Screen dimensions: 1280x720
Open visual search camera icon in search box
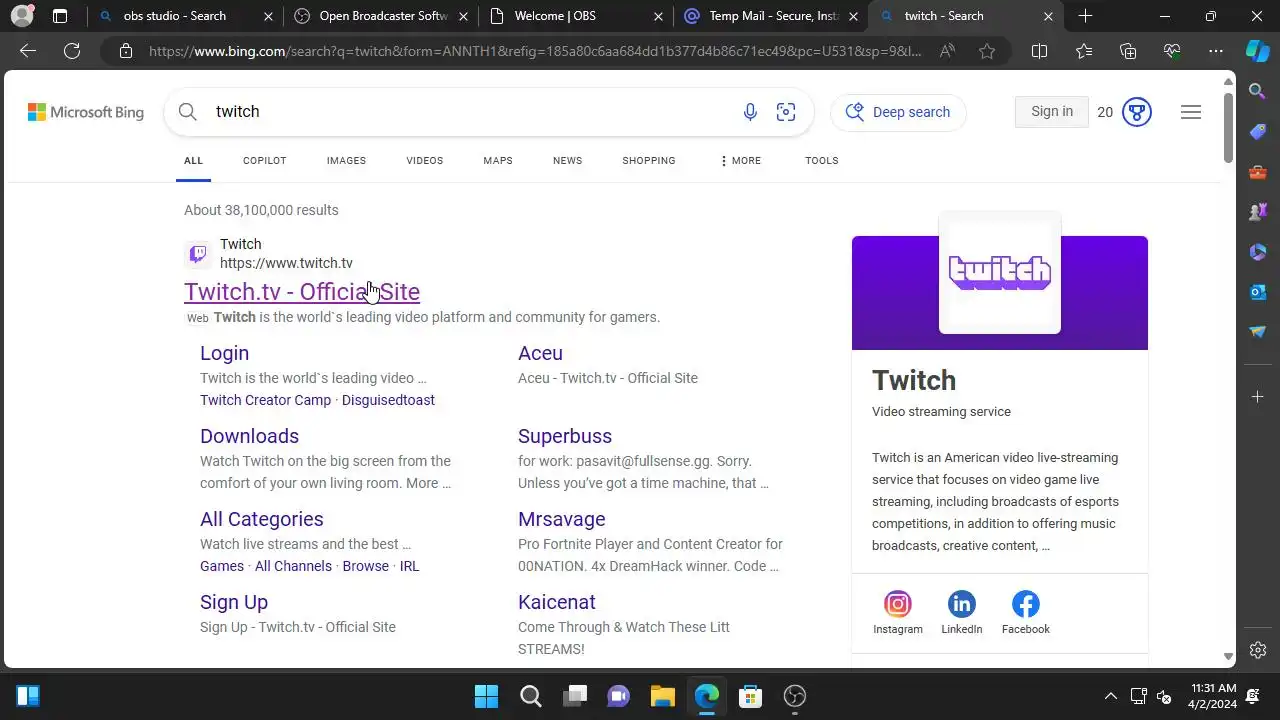(x=786, y=112)
